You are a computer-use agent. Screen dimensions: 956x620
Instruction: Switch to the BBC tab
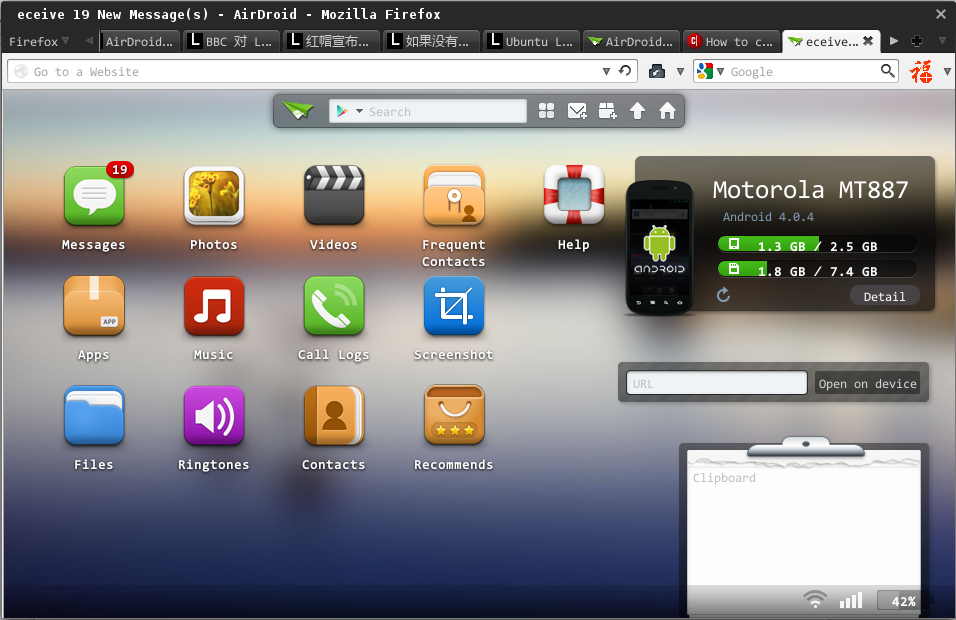click(232, 41)
